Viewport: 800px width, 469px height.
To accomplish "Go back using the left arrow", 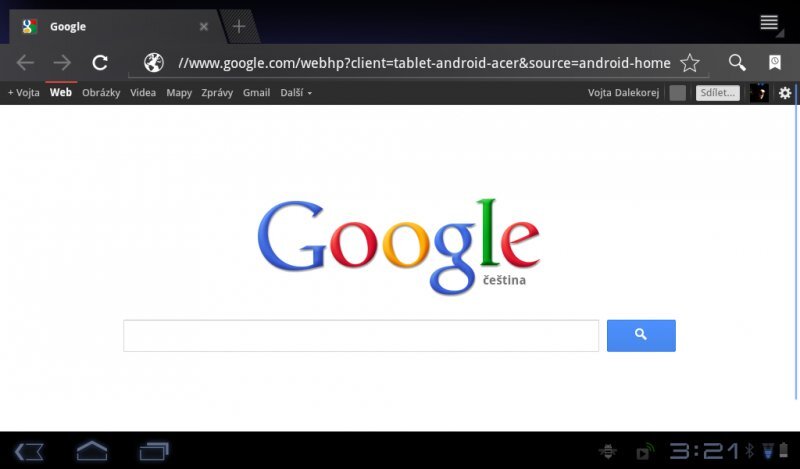I will (x=25, y=63).
